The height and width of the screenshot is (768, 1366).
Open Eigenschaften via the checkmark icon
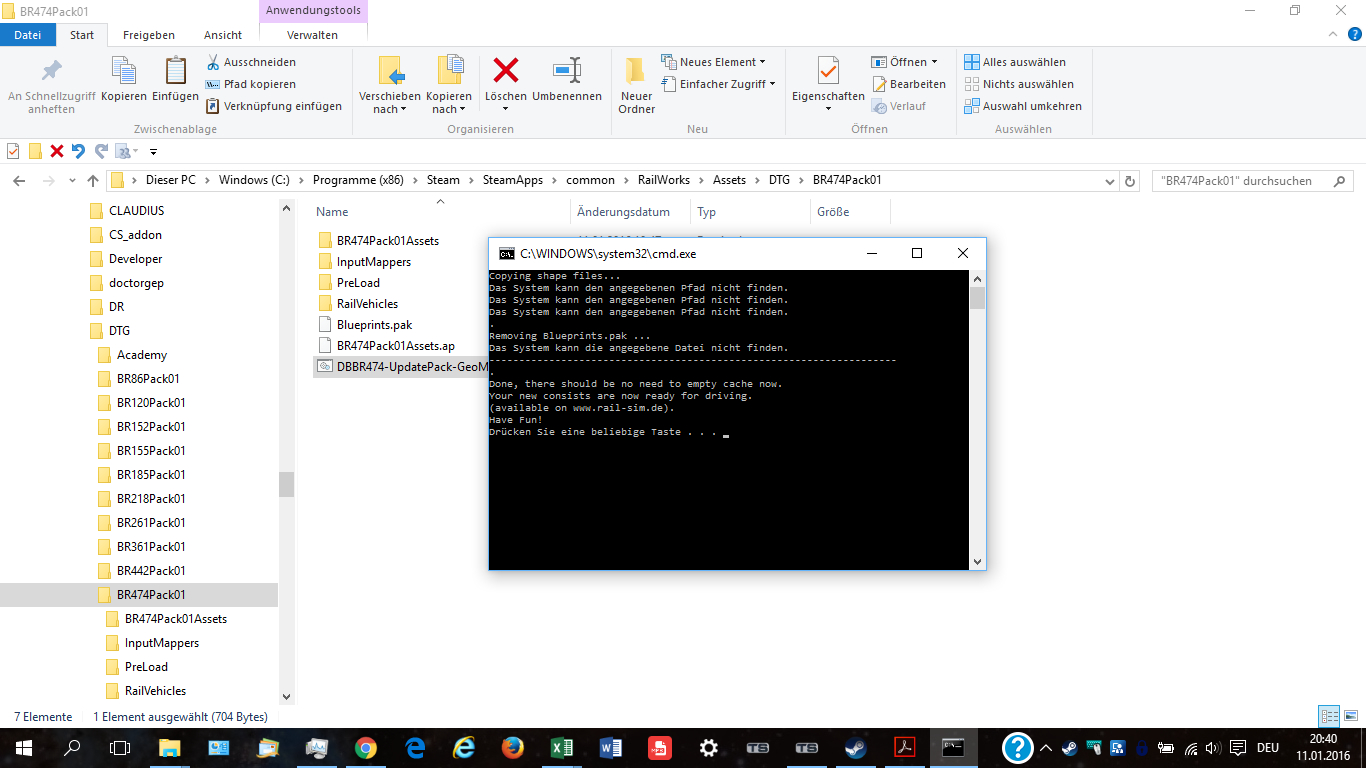[828, 71]
